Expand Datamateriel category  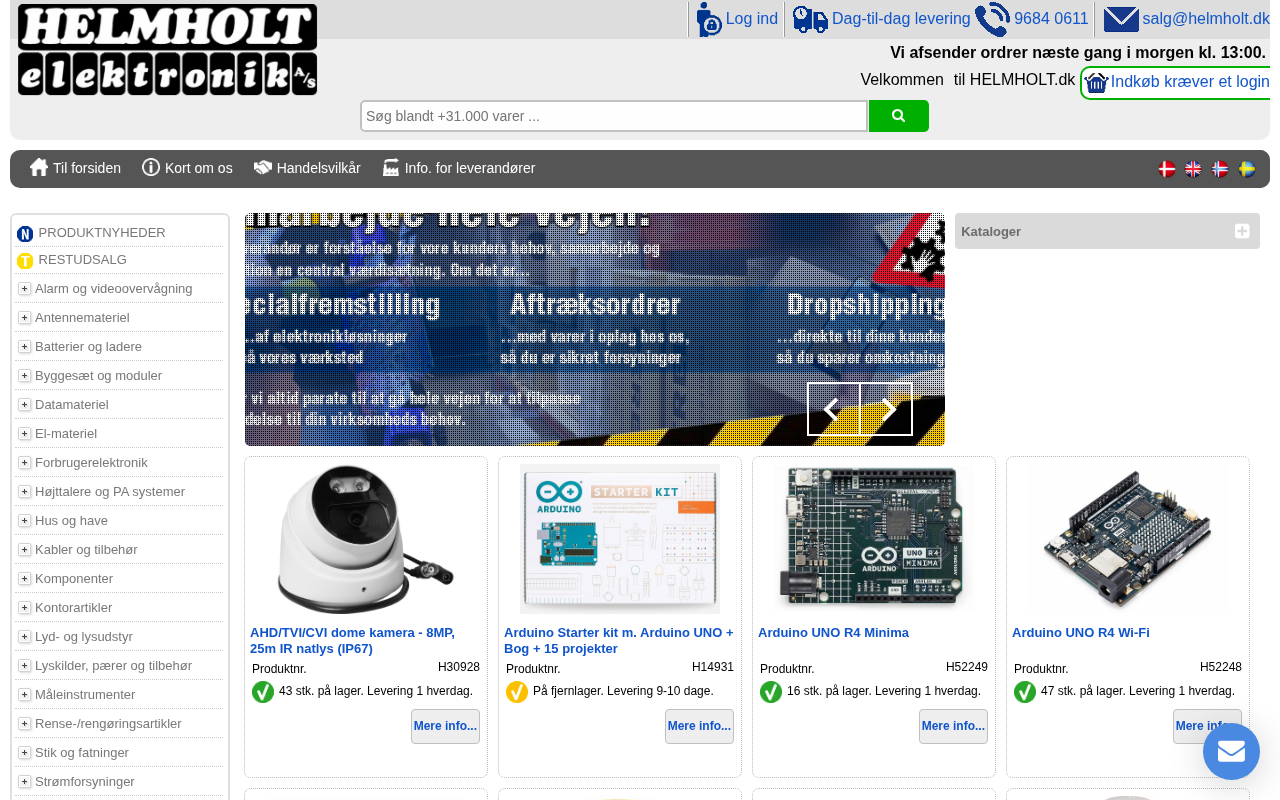pos(25,405)
